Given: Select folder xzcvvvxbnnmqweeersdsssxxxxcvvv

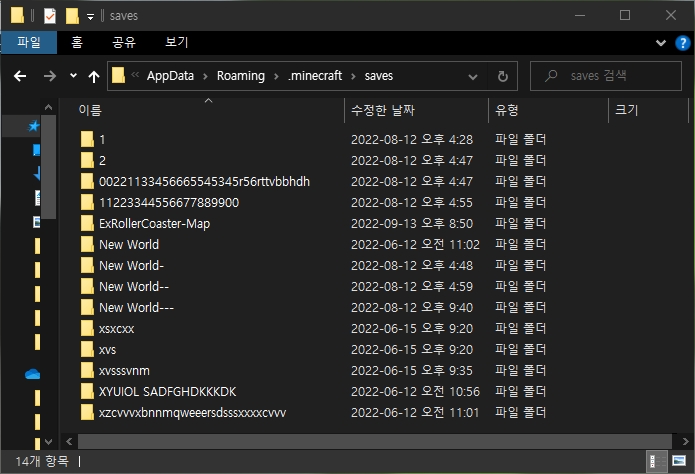Looking at the screenshot, I should point(192,413).
